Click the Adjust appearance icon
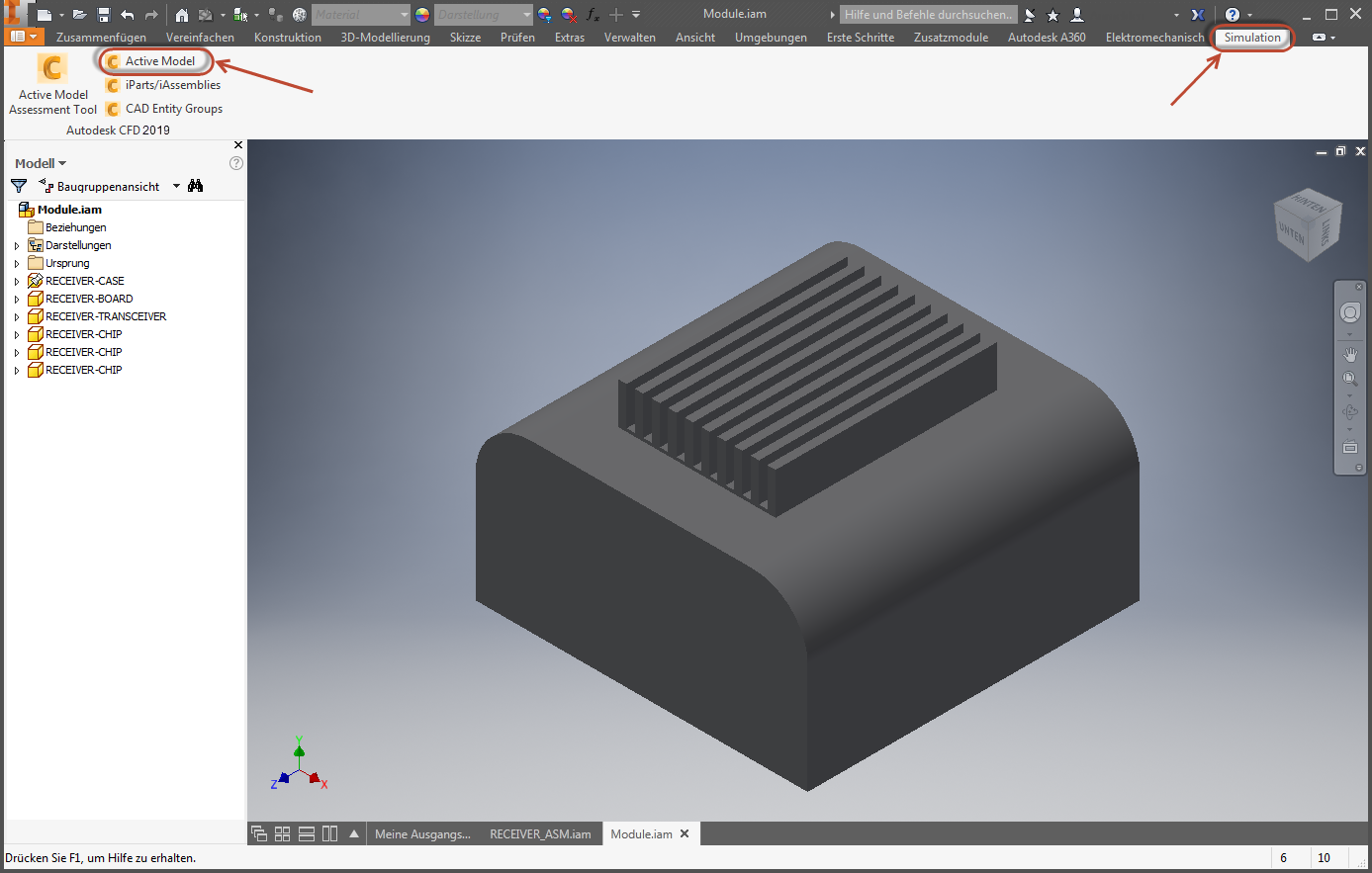Screen dimensions: 1372x873 tap(545, 15)
